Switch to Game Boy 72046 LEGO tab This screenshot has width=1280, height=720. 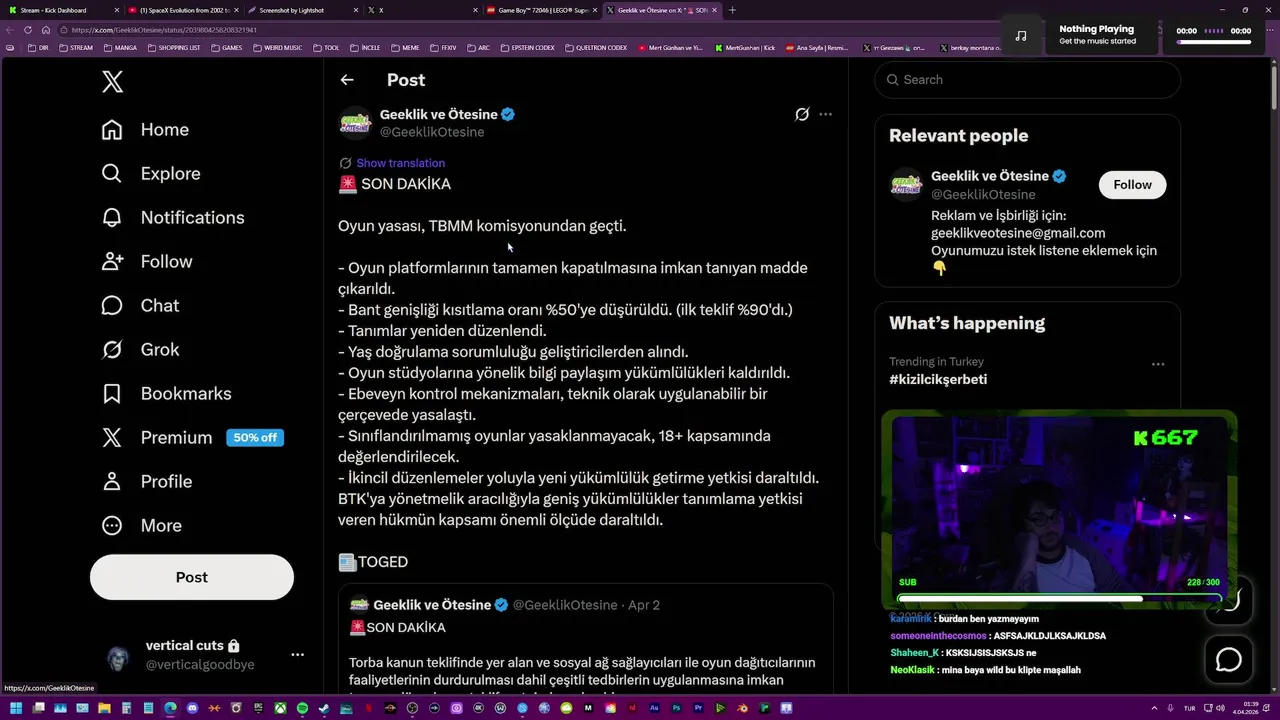pos(541,10)
